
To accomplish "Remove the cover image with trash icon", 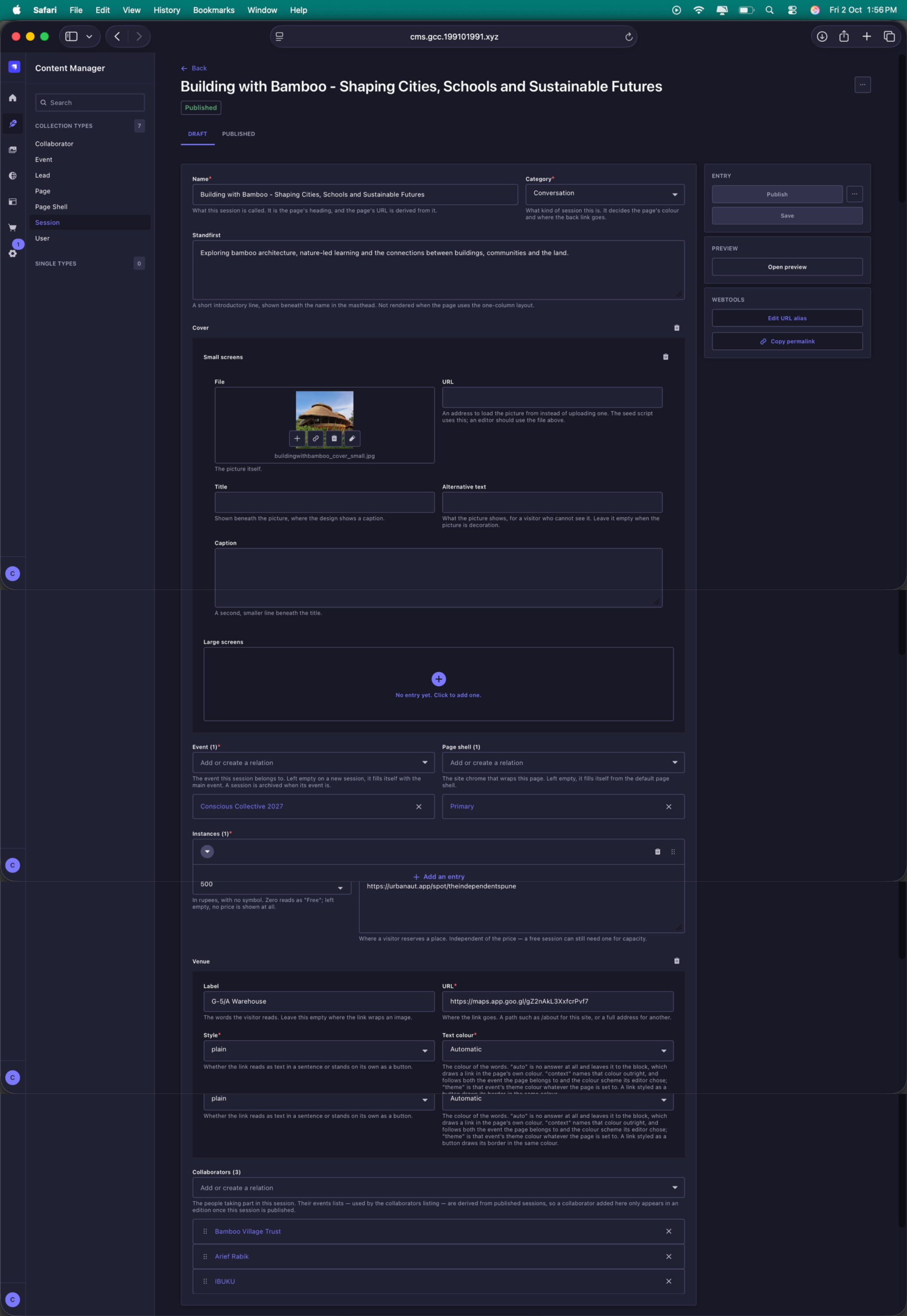I will [334, 438].
